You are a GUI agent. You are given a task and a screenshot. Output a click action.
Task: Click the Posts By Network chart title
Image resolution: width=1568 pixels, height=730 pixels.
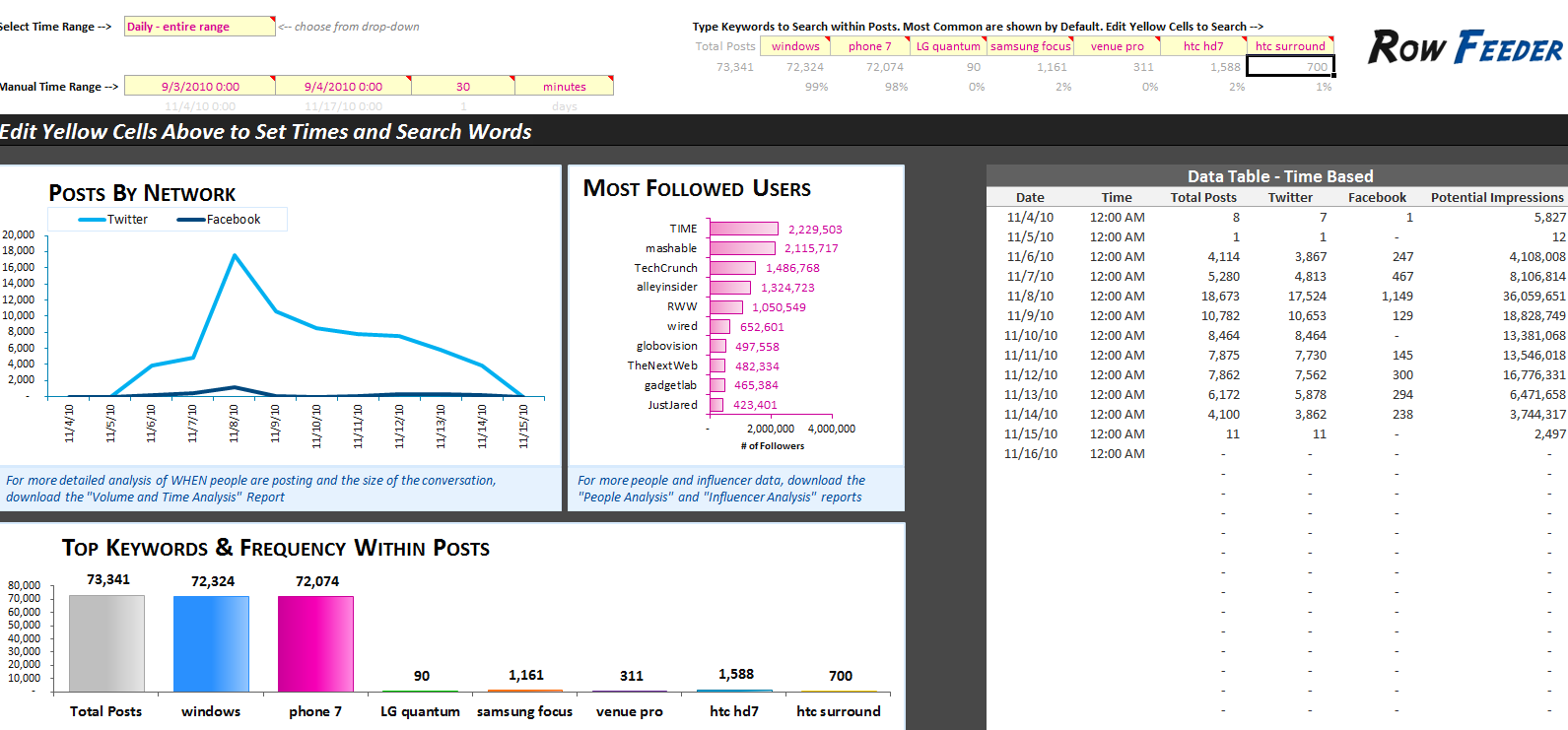[x=142, y=193]
